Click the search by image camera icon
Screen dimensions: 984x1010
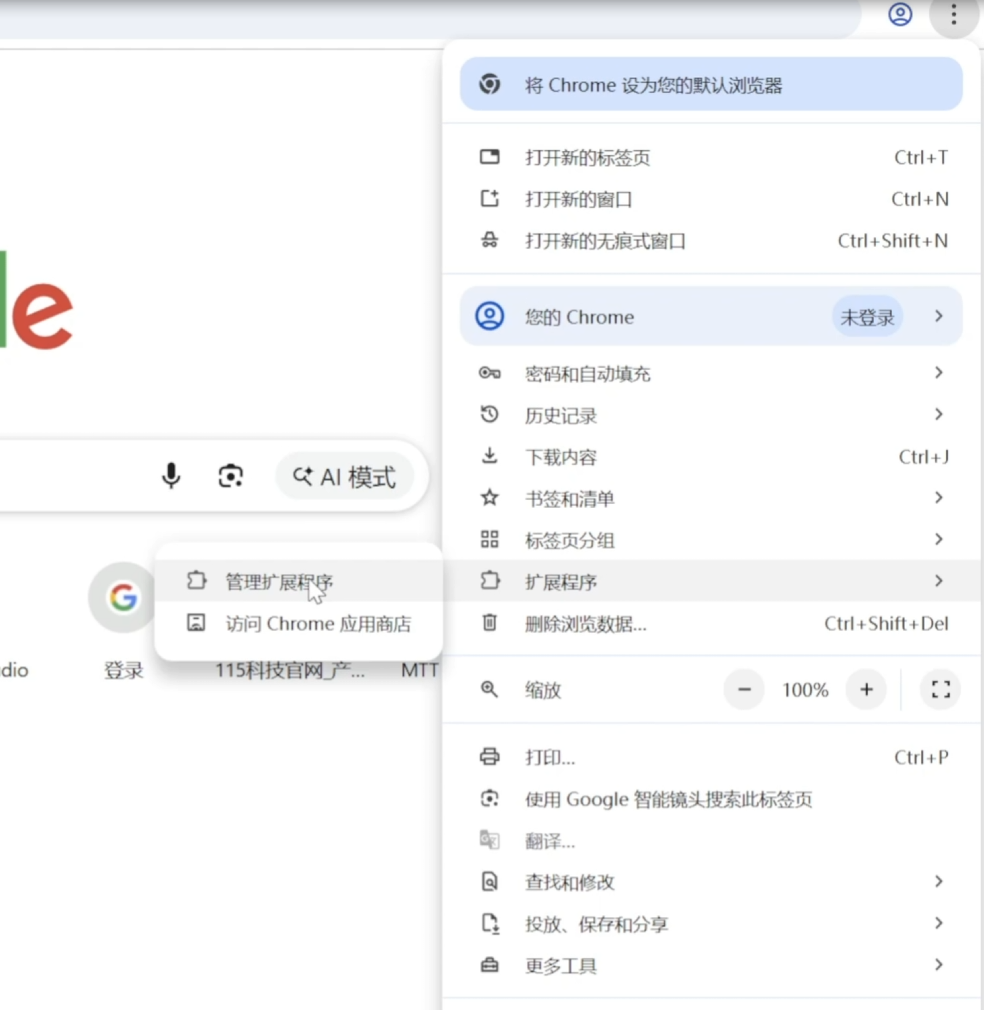(231, 476)
